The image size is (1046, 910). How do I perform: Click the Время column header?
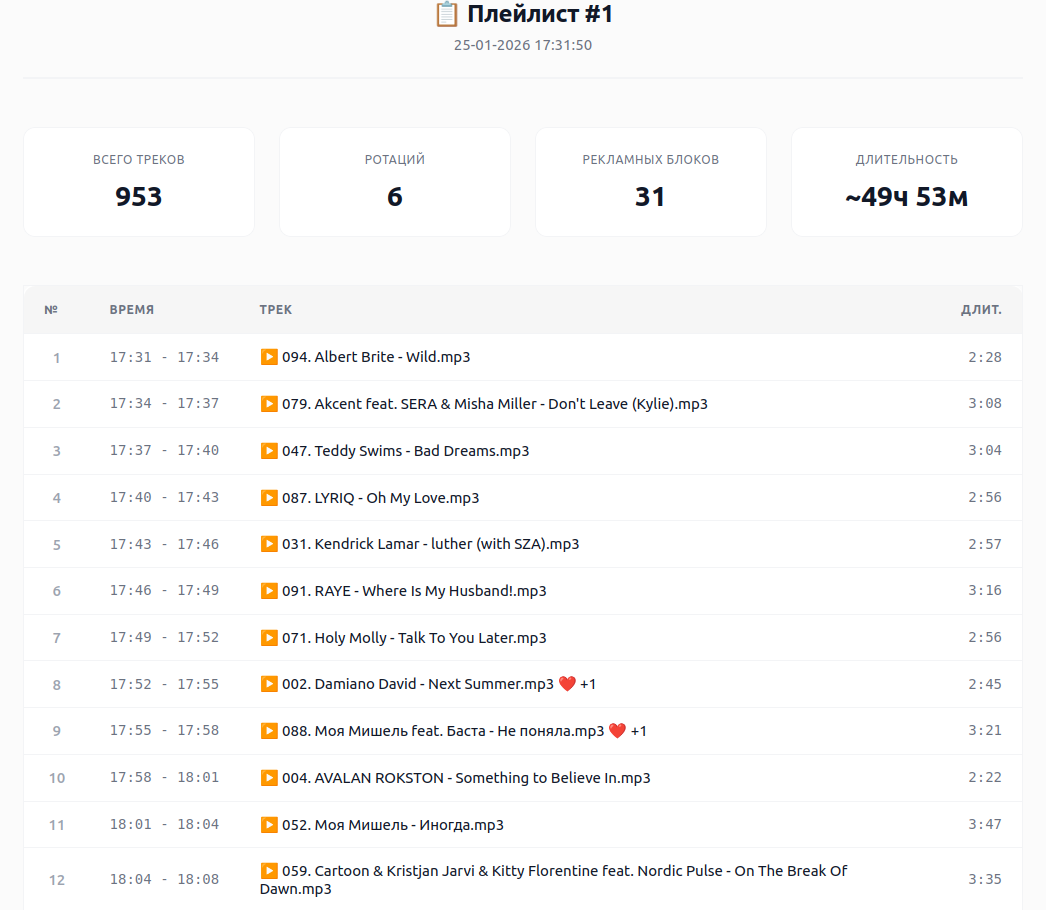(x=132, y=310)
